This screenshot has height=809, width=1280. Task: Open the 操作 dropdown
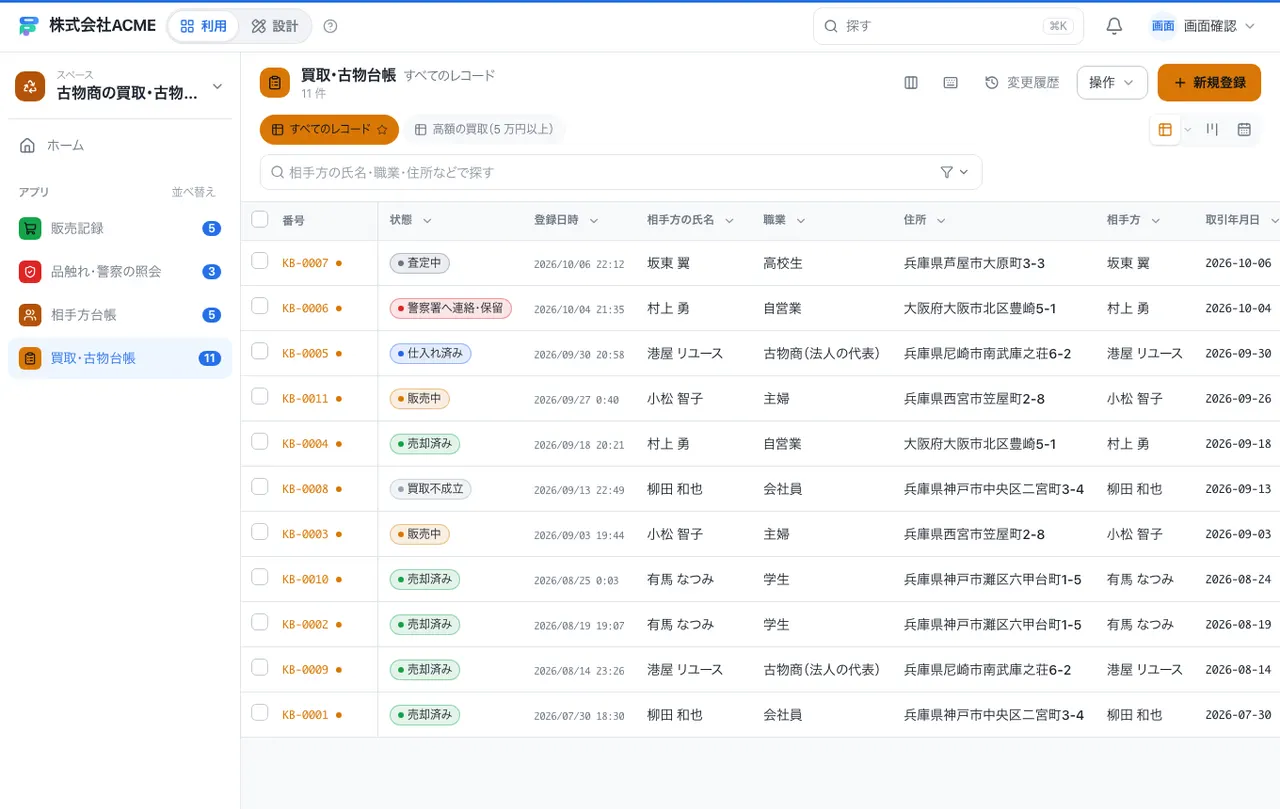[x=1112, y=83]
